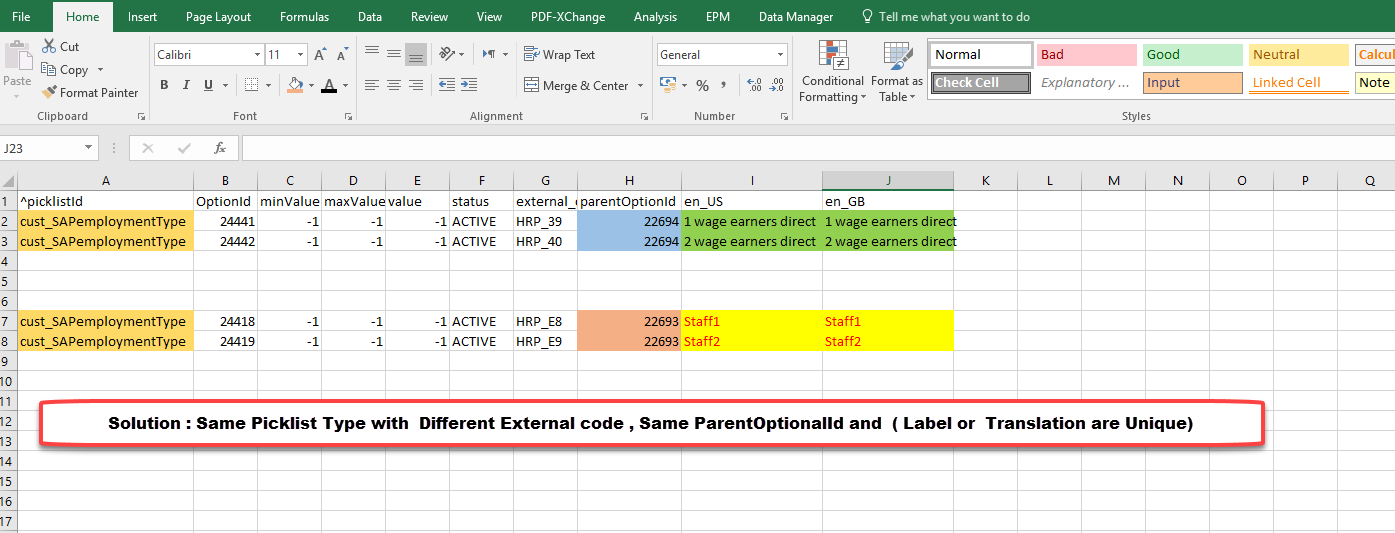
Task: Select cell with HRP_39
Action: tap(546, 221)
